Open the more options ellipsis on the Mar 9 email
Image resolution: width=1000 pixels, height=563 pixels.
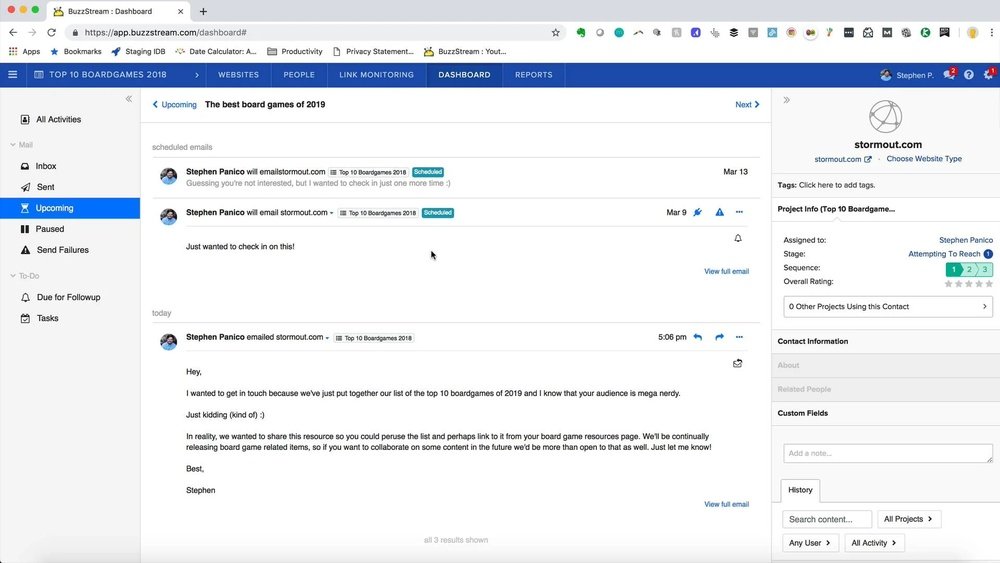pos(739,212)
